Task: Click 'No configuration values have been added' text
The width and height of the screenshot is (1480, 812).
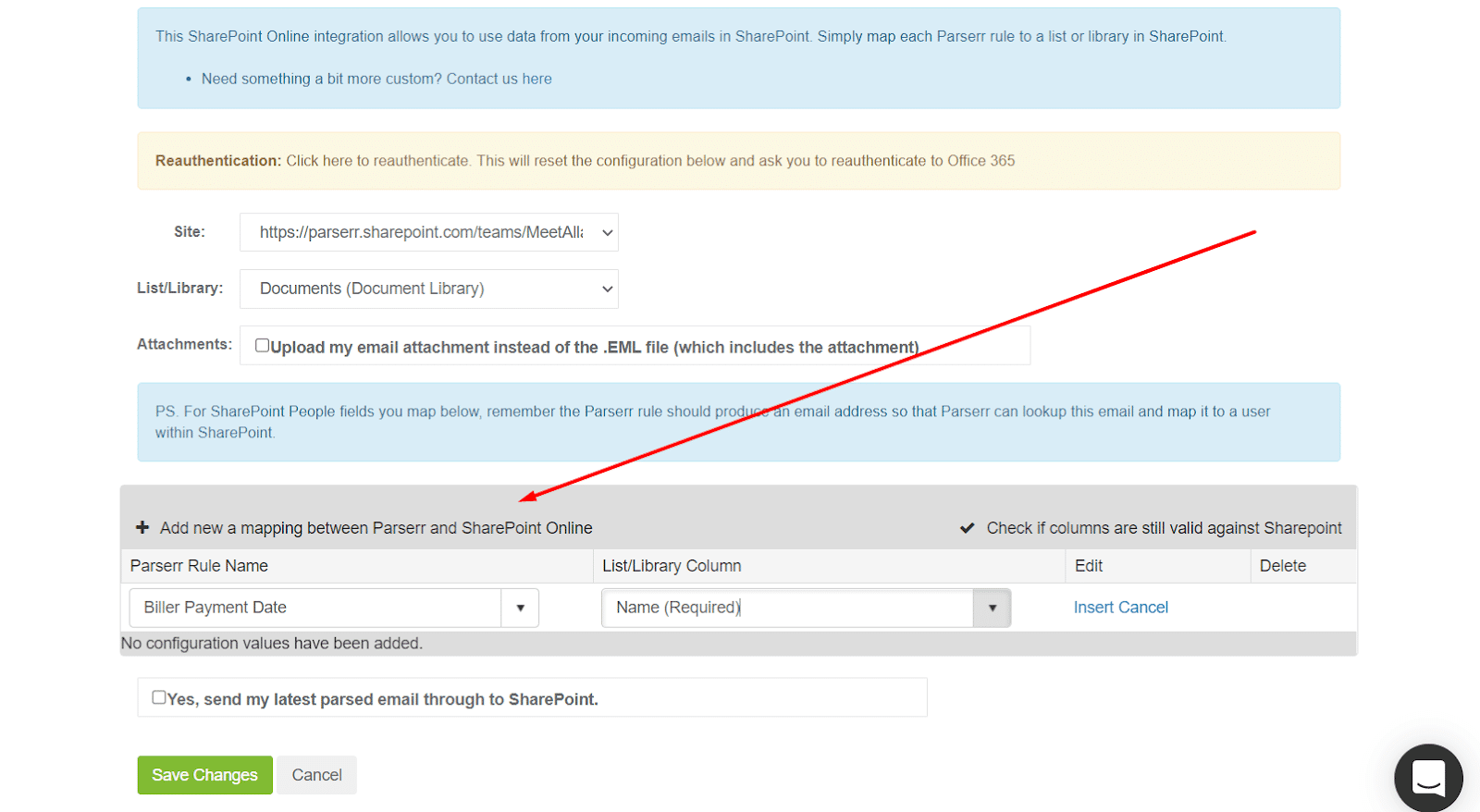Action: coord(272,644)
